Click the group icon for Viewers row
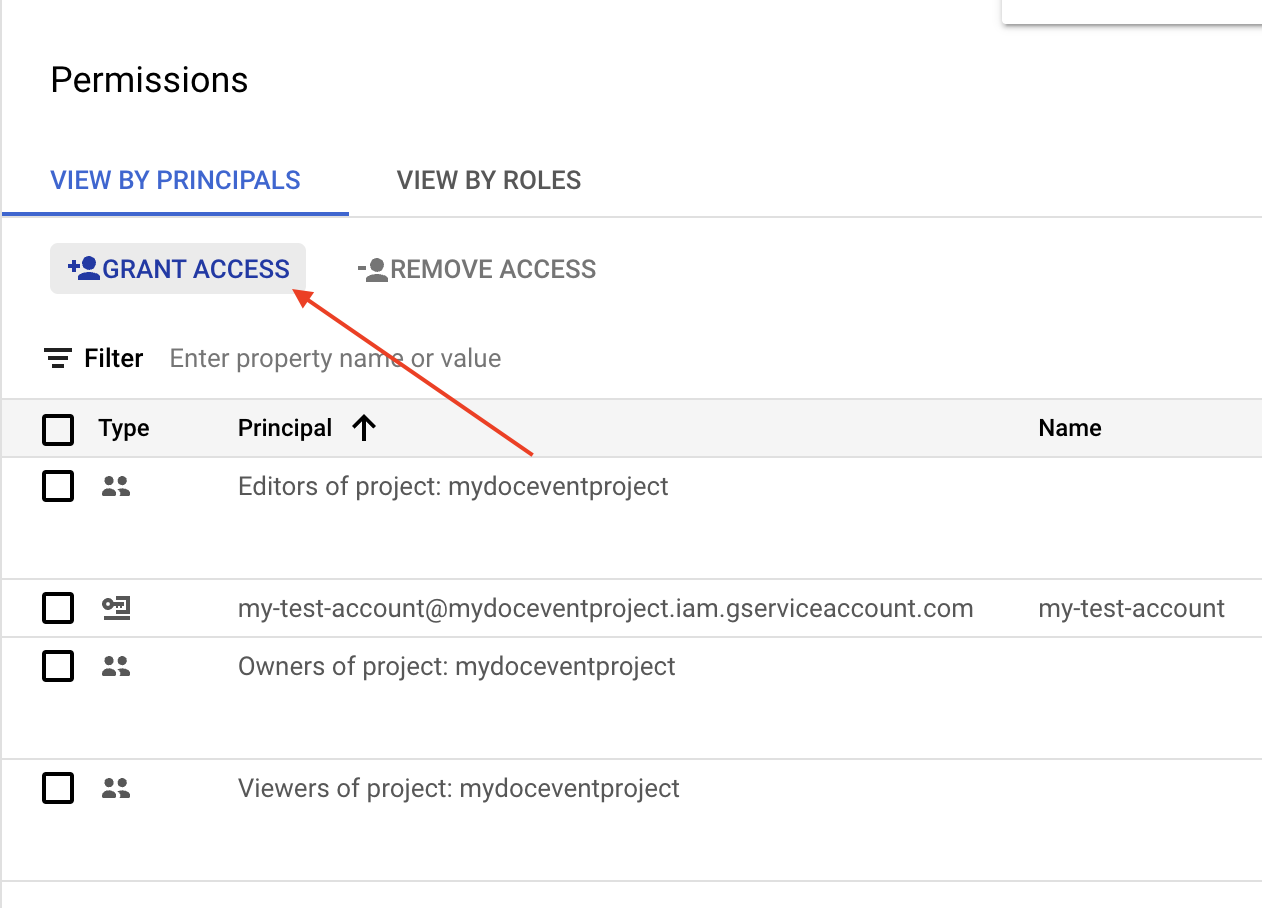1262x908 pixels. [116, 789]
